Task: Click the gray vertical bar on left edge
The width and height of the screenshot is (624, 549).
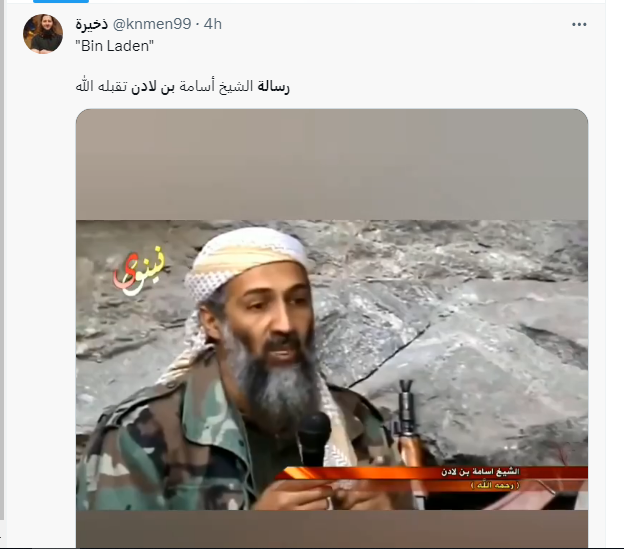Action: click(2, 259)
